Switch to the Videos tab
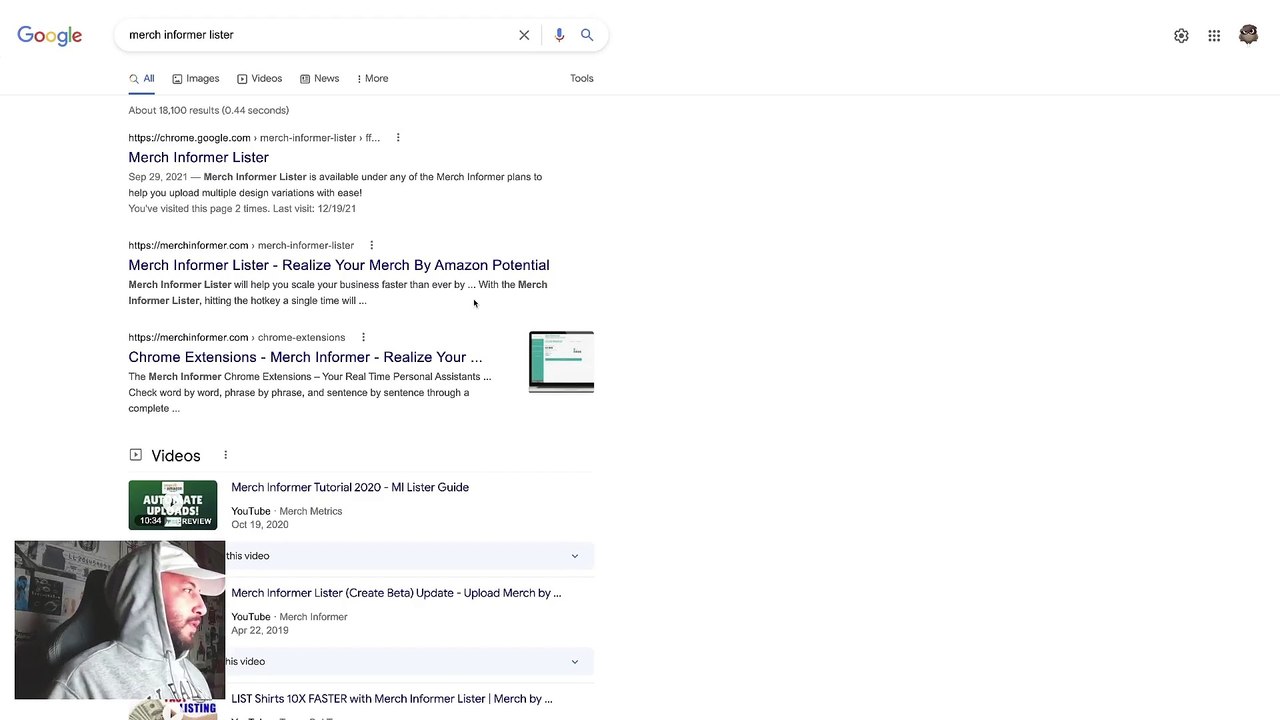The image size is (1280, 720). pos(259,78)
